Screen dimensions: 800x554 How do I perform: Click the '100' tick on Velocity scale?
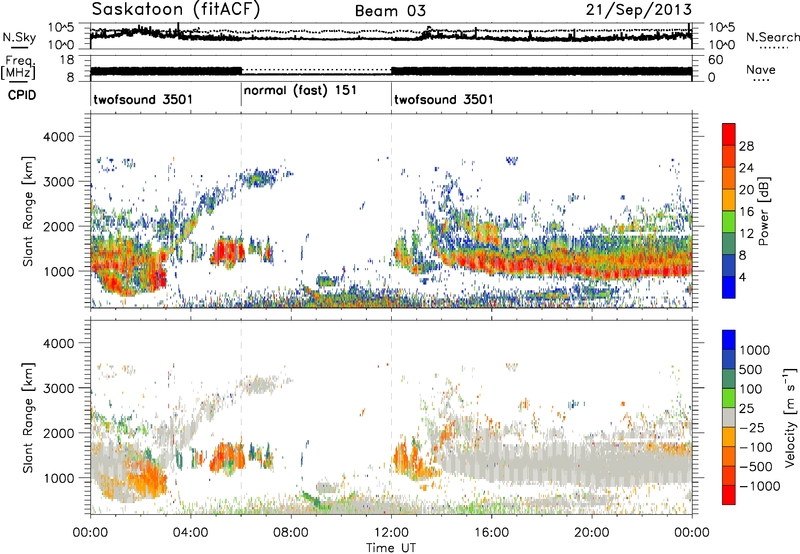pos(751,389)
